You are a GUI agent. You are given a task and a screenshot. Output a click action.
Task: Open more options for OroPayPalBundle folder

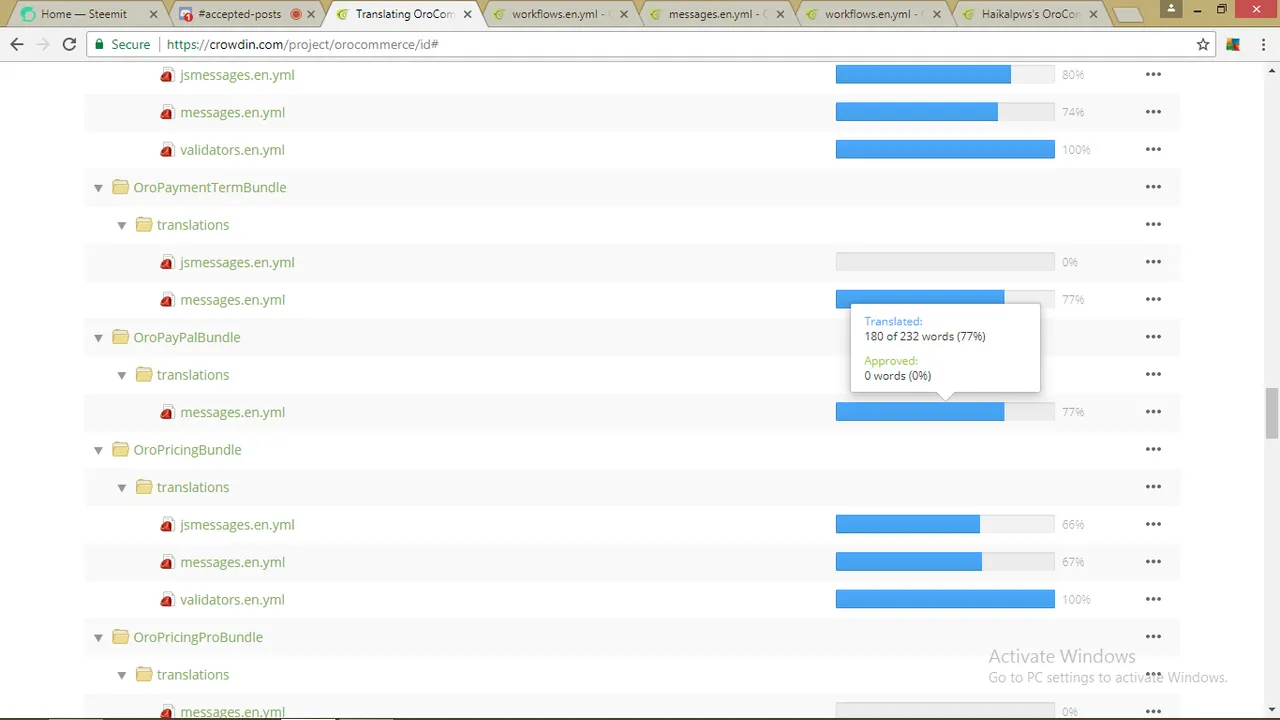point(1153,337)
